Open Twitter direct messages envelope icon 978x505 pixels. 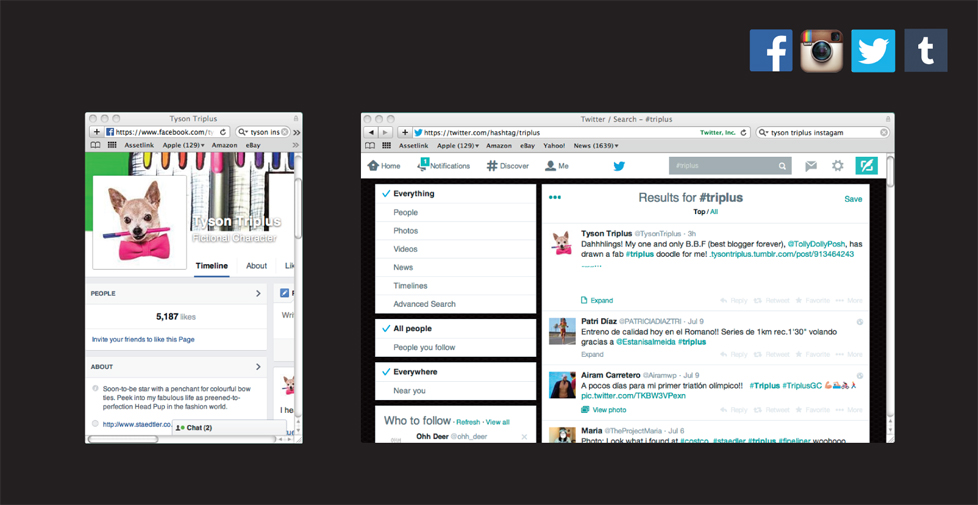811,166
